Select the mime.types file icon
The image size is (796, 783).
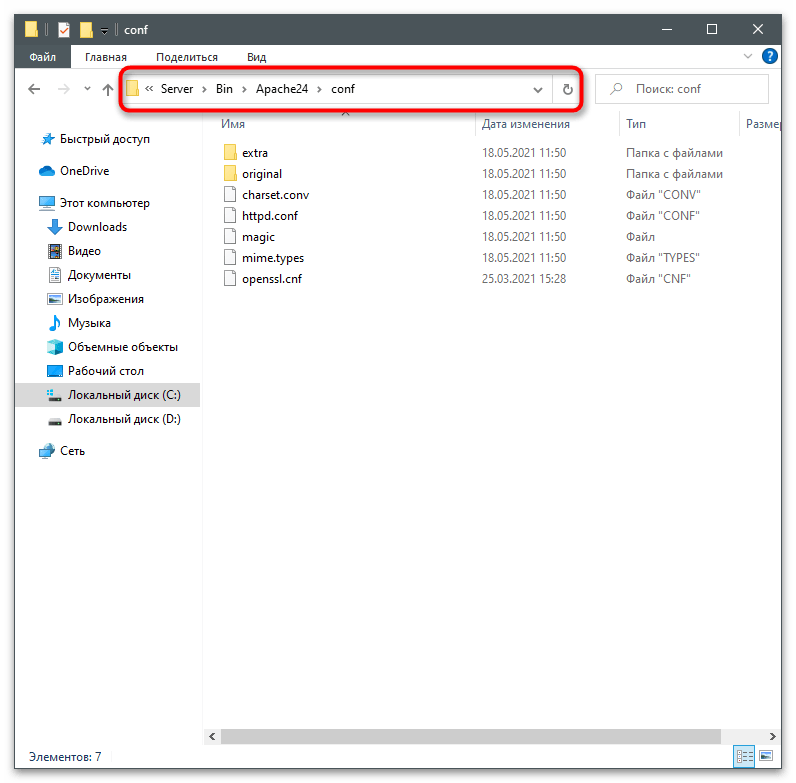[x=230, y=257]
